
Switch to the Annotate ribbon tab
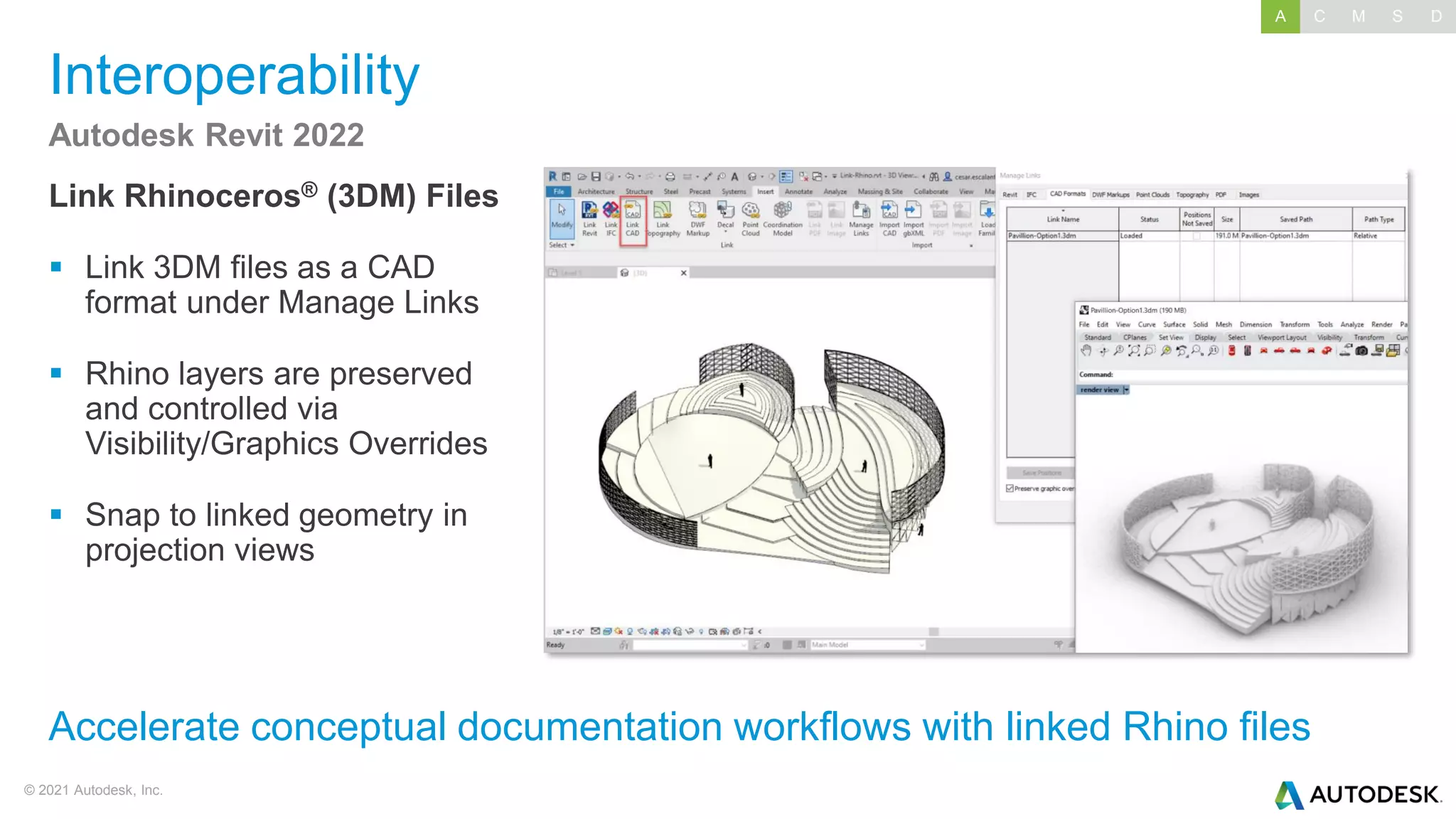(x=798, y=192)
